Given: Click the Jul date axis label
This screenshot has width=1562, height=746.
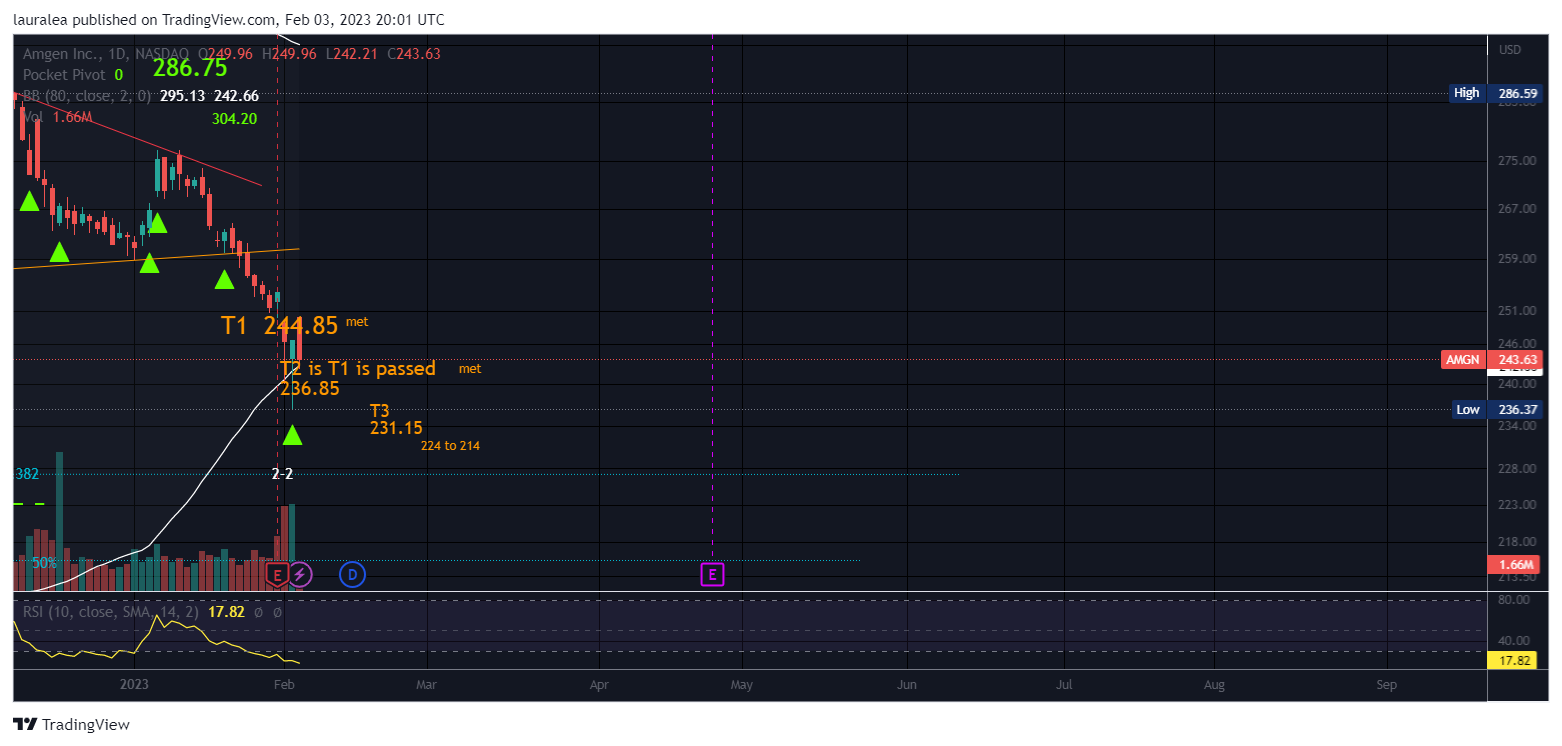Looking at the screenshot, I should tap(1064, 686).
